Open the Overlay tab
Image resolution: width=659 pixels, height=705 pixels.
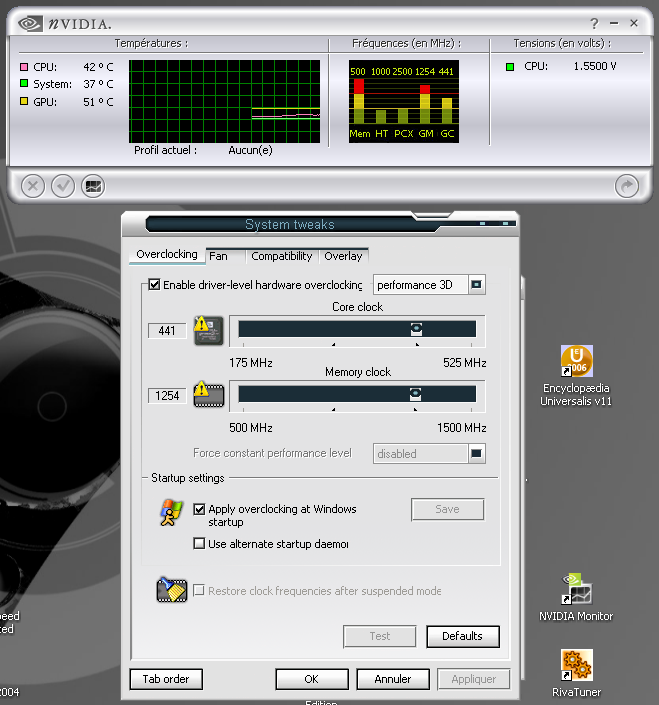343,256
